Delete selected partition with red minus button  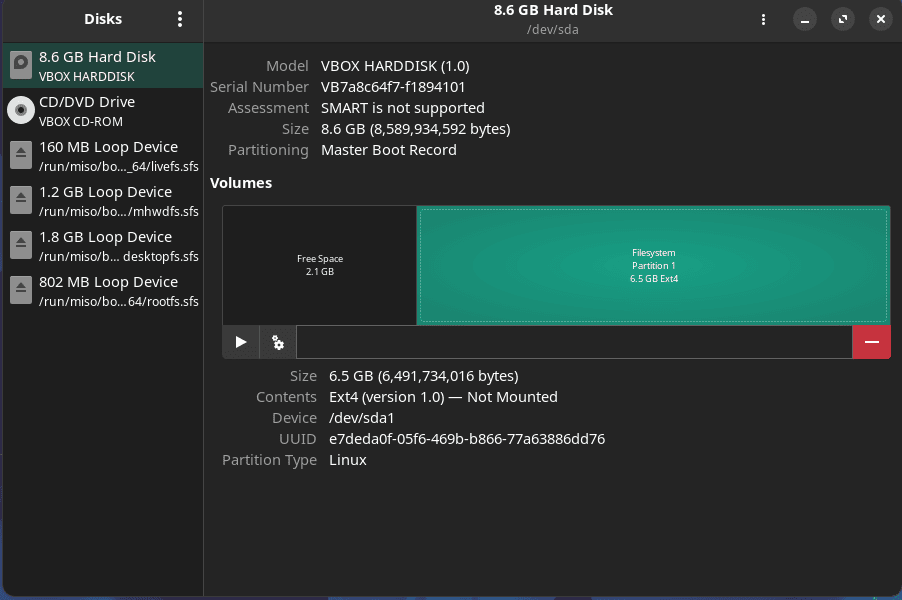point(871,342)
